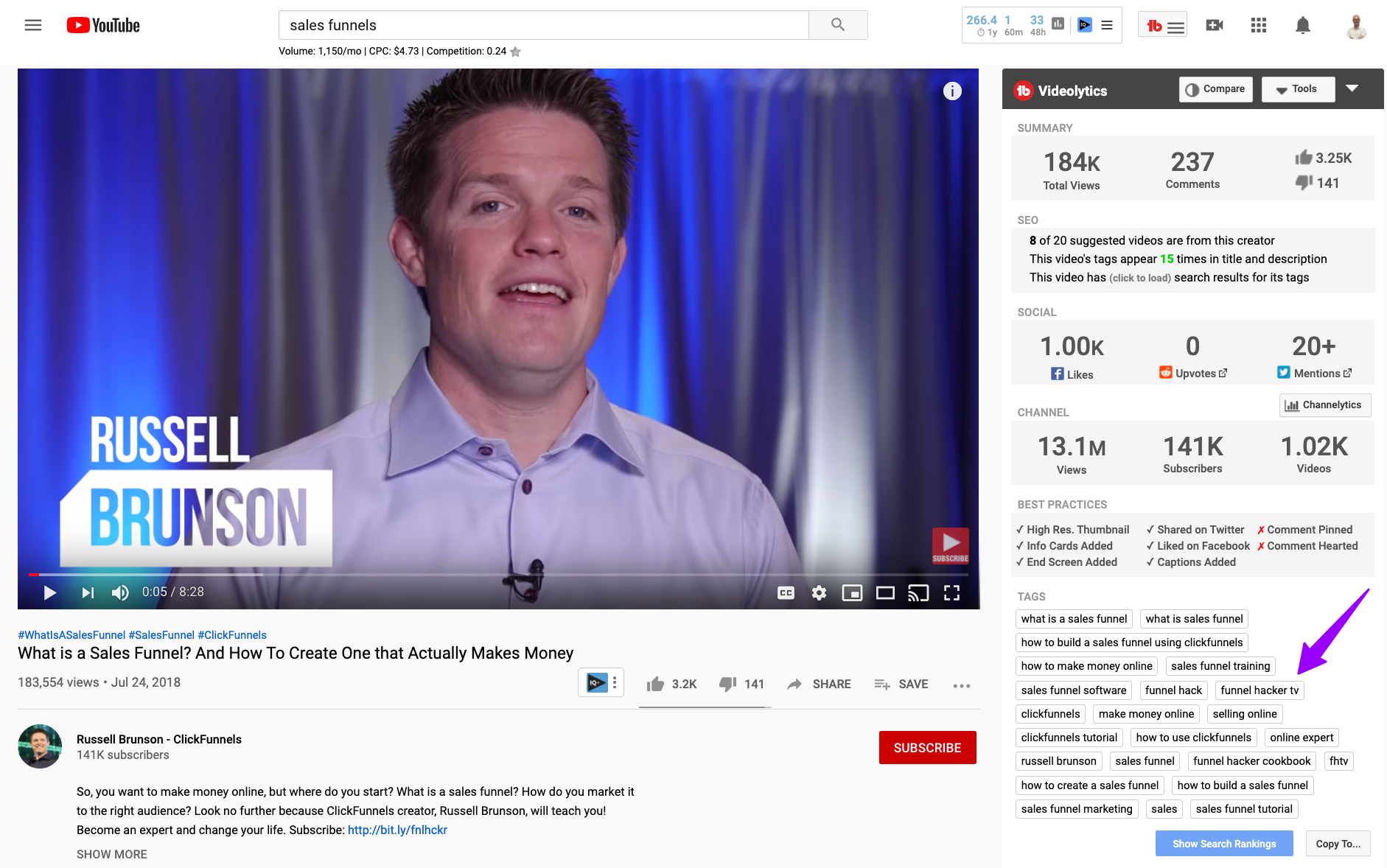Collapse the Videolytics panel arrow

tap(1352, 88)
